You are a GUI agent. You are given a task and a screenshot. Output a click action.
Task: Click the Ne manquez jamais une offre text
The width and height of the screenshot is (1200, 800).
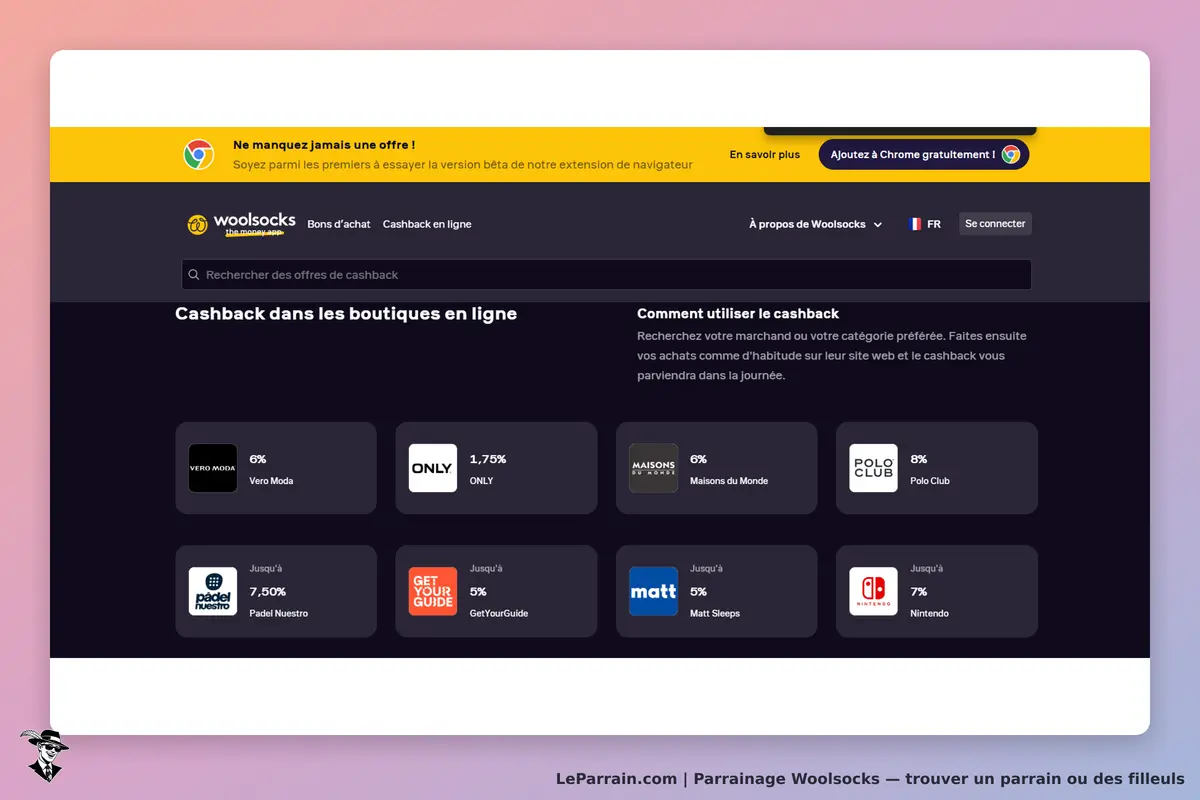324,145
